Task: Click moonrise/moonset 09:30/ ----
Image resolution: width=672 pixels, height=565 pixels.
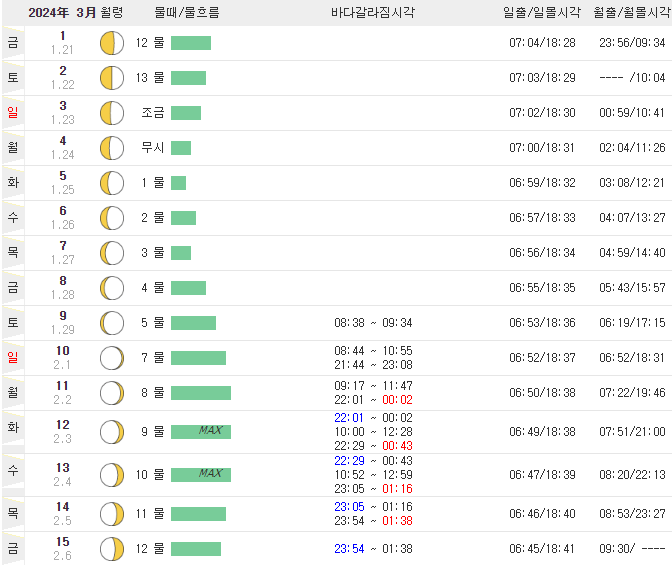Action: (x=632, y=549)
